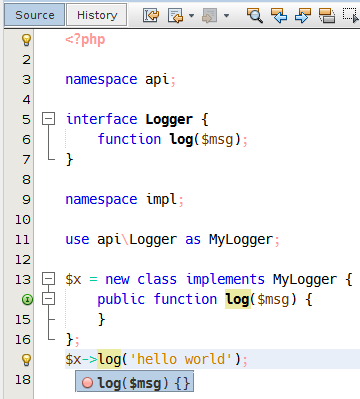This screenshot has width=360, height=399.
Task: Click the lightbulb hint beside $x->log line
Action: (x=26, y=360)
